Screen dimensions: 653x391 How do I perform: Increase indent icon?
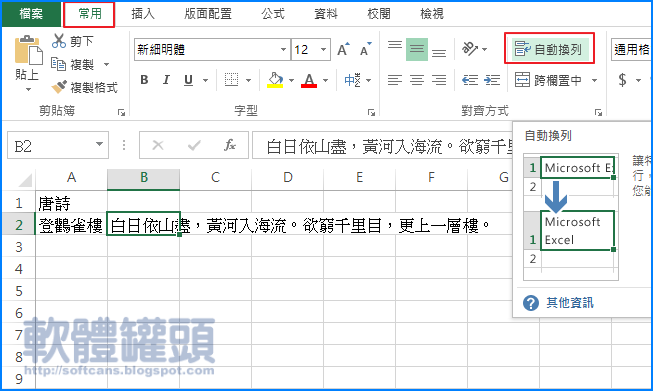492,80
